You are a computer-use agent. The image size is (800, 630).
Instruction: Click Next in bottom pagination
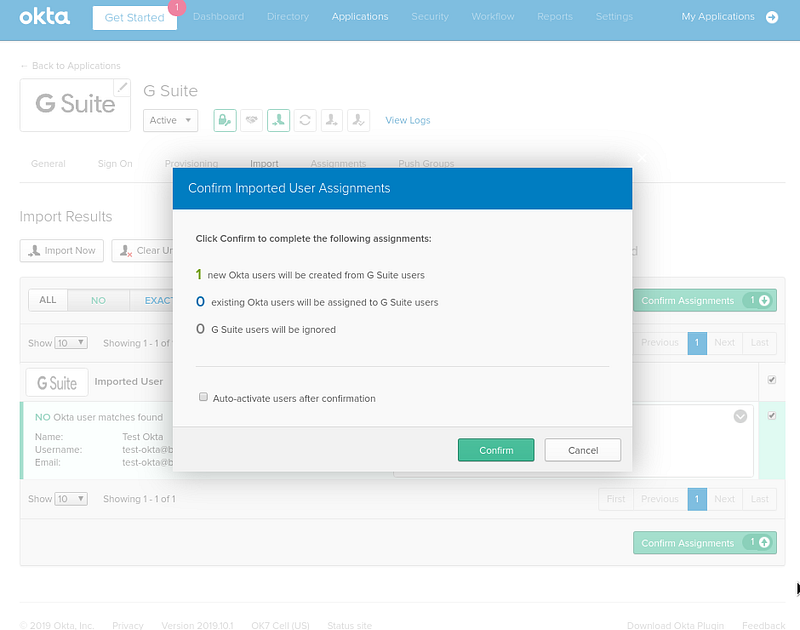724,499
